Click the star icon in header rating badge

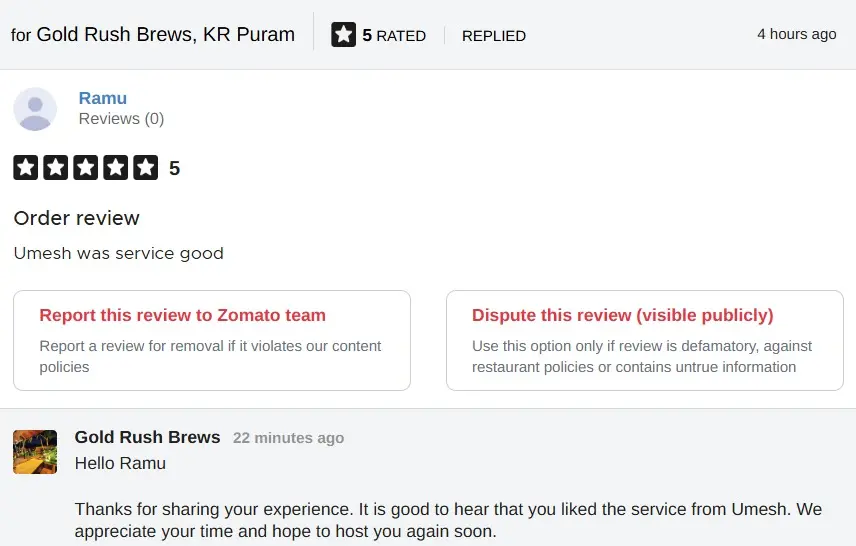(343, 35)
